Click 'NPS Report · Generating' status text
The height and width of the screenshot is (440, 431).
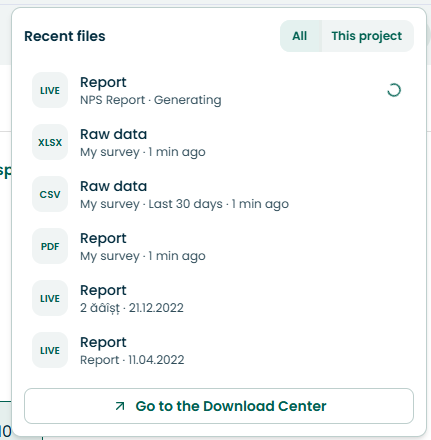tap(151, 100)
